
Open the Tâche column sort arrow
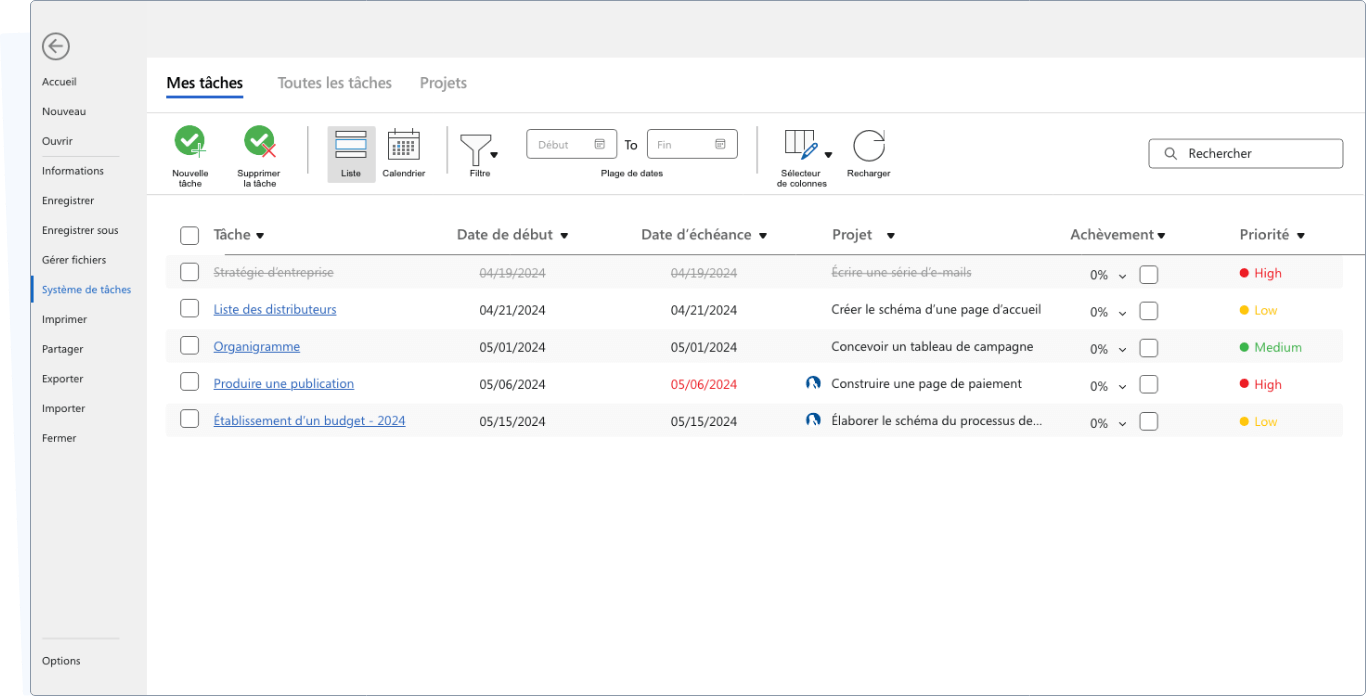(260, 236)
